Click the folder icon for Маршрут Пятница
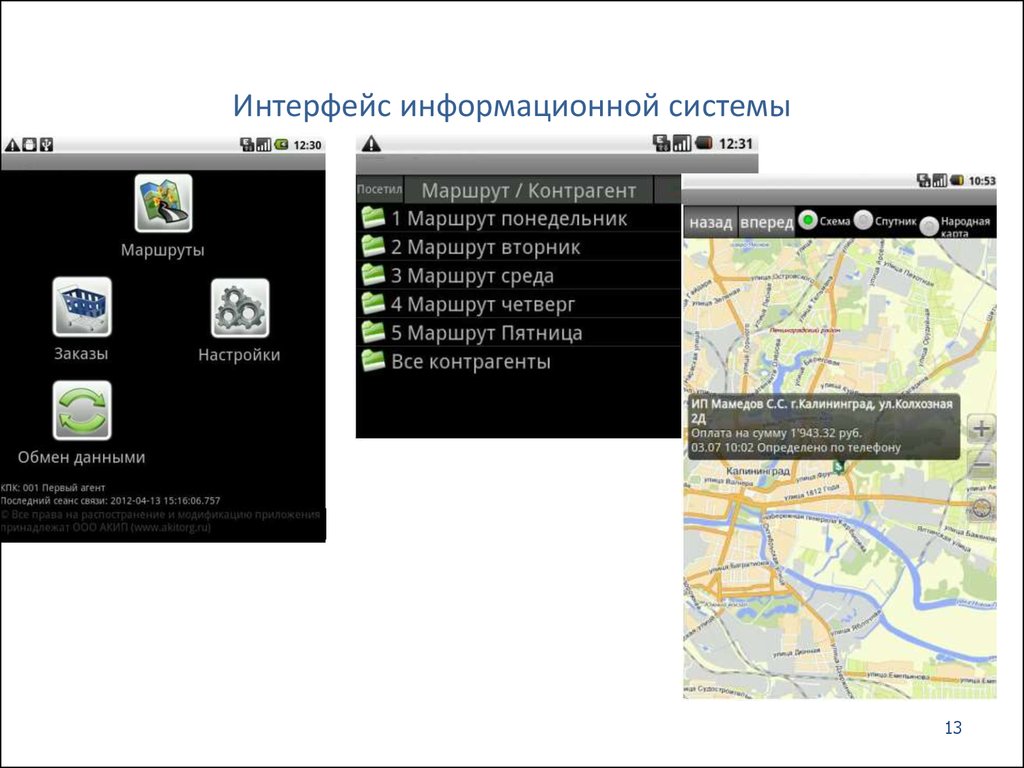1024x768 pixels. point(373,332)
